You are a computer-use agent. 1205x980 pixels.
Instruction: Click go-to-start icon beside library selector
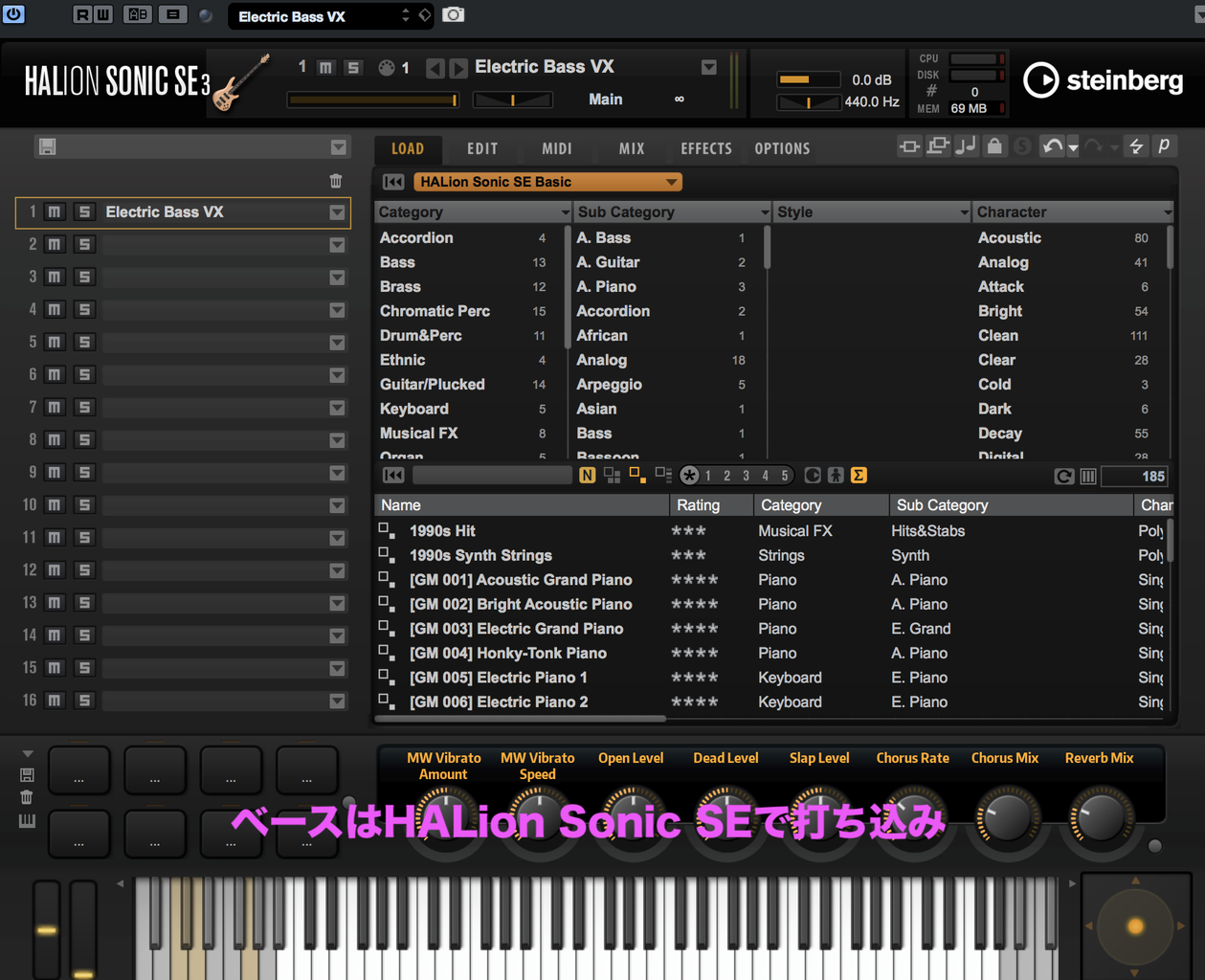point(393,182)
